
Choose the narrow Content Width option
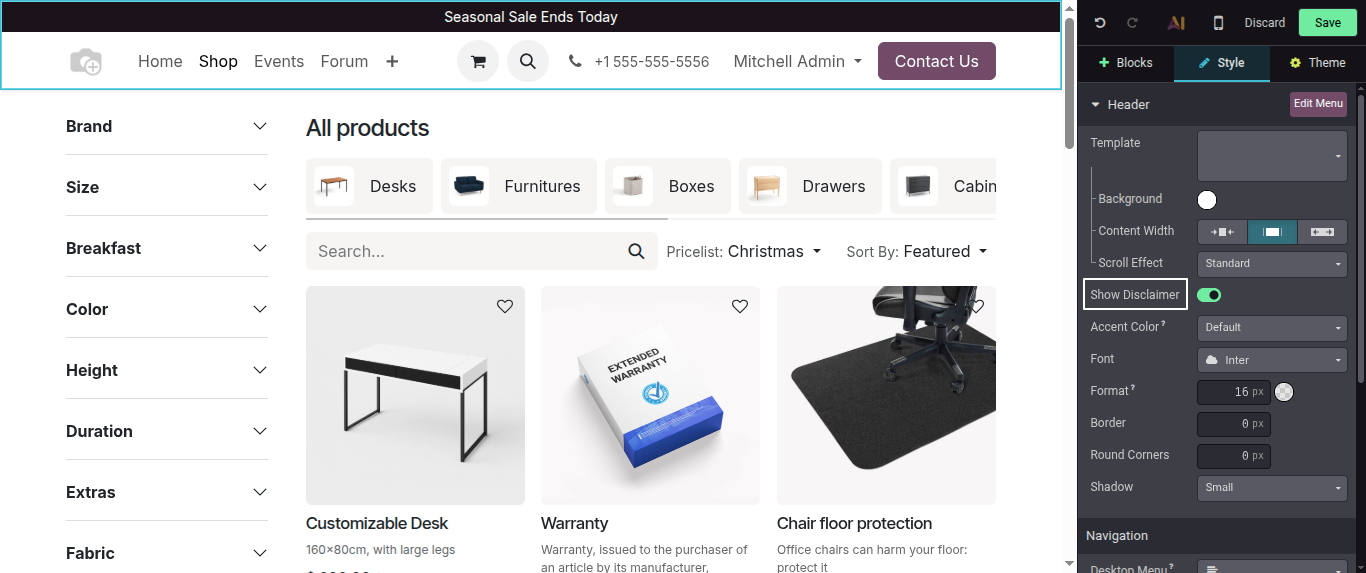coord(1222,232)
